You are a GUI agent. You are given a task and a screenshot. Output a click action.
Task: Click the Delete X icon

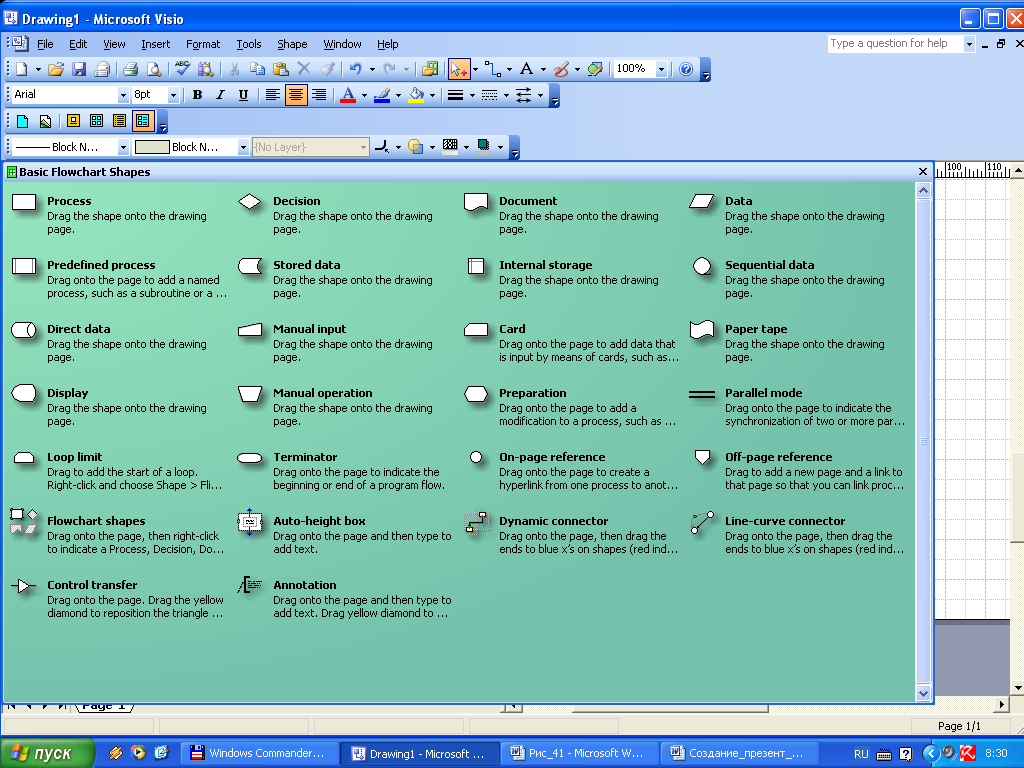click(x=304, y=69)
